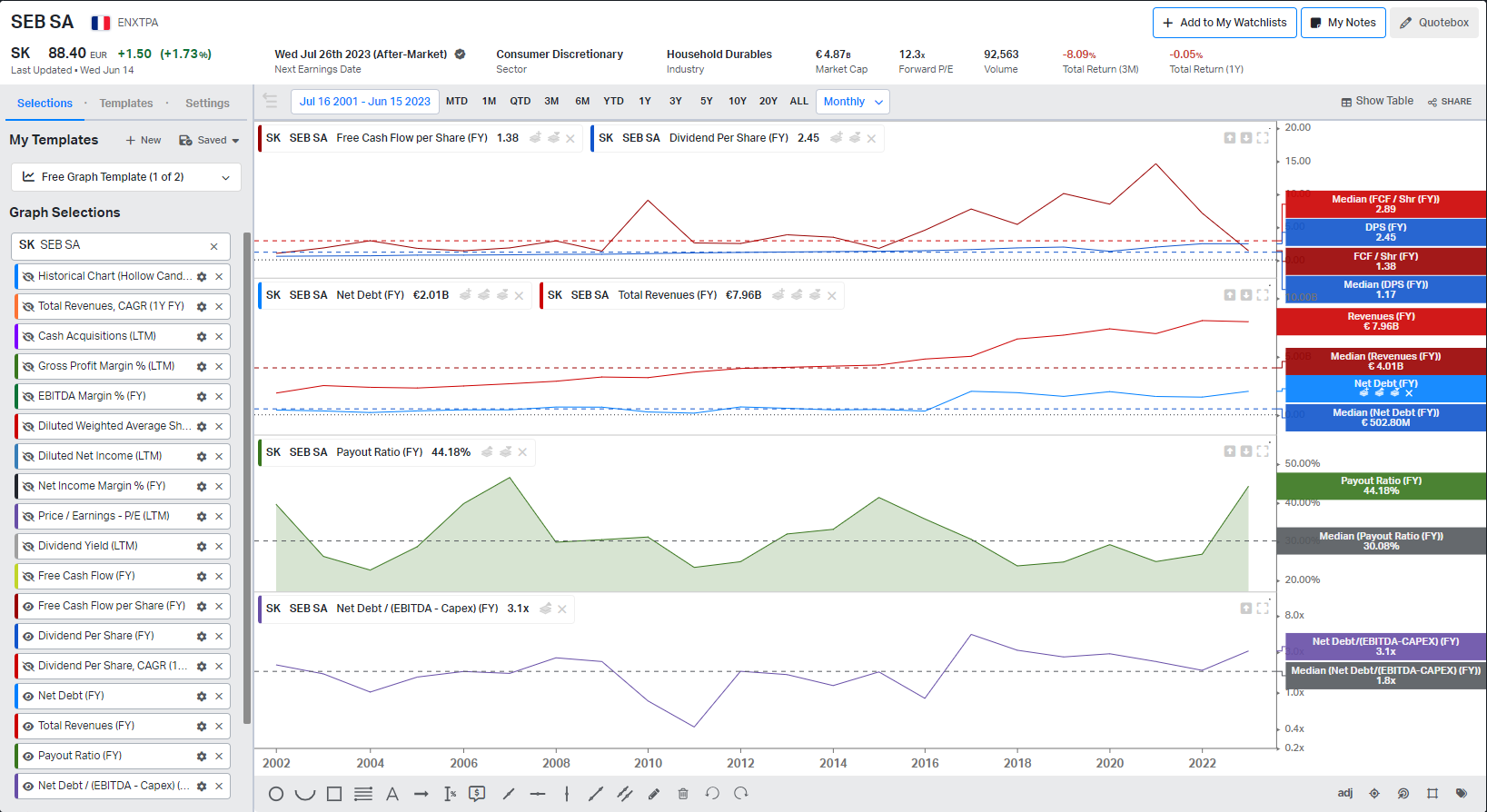Redo the last drawing action
The width and height of the screenshot is (1487, 812).
[x=741, y=794]
